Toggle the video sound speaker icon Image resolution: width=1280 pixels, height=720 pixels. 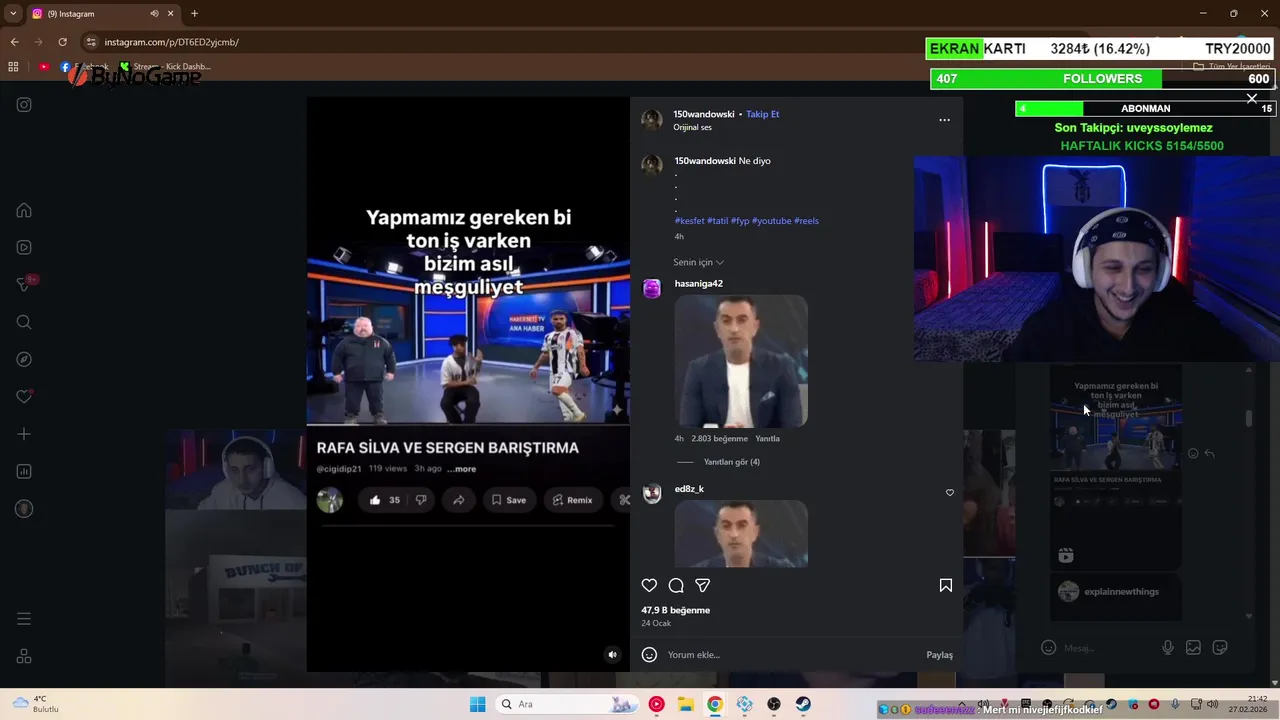coord(613,655)
